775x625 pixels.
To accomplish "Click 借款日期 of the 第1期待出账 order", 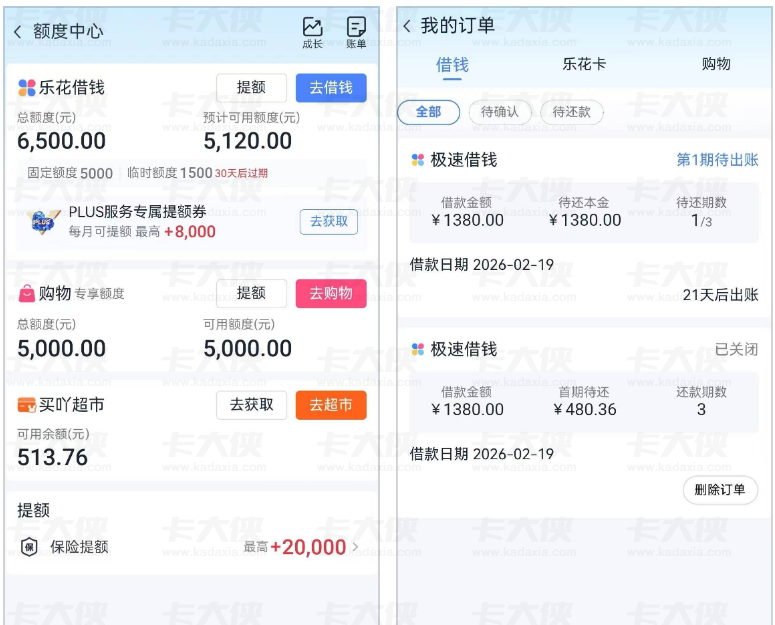I will tap(482, 265).
